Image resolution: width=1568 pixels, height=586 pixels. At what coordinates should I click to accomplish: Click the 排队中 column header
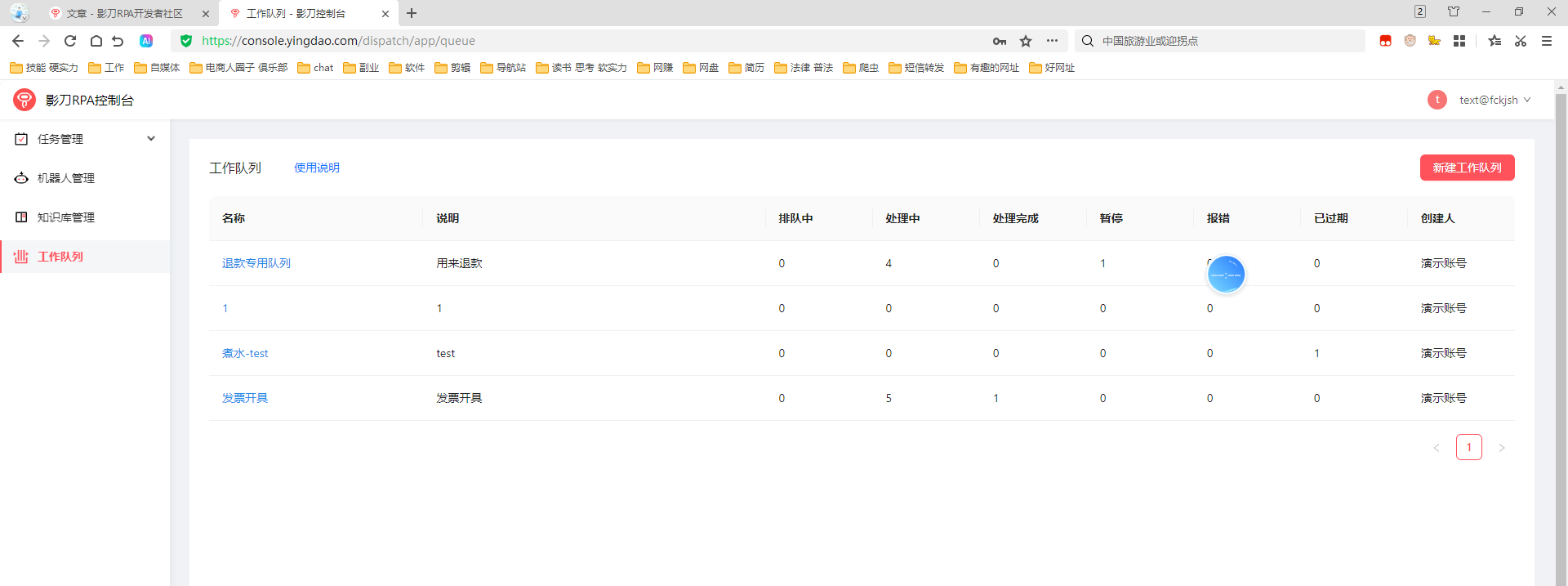(795, 218)
